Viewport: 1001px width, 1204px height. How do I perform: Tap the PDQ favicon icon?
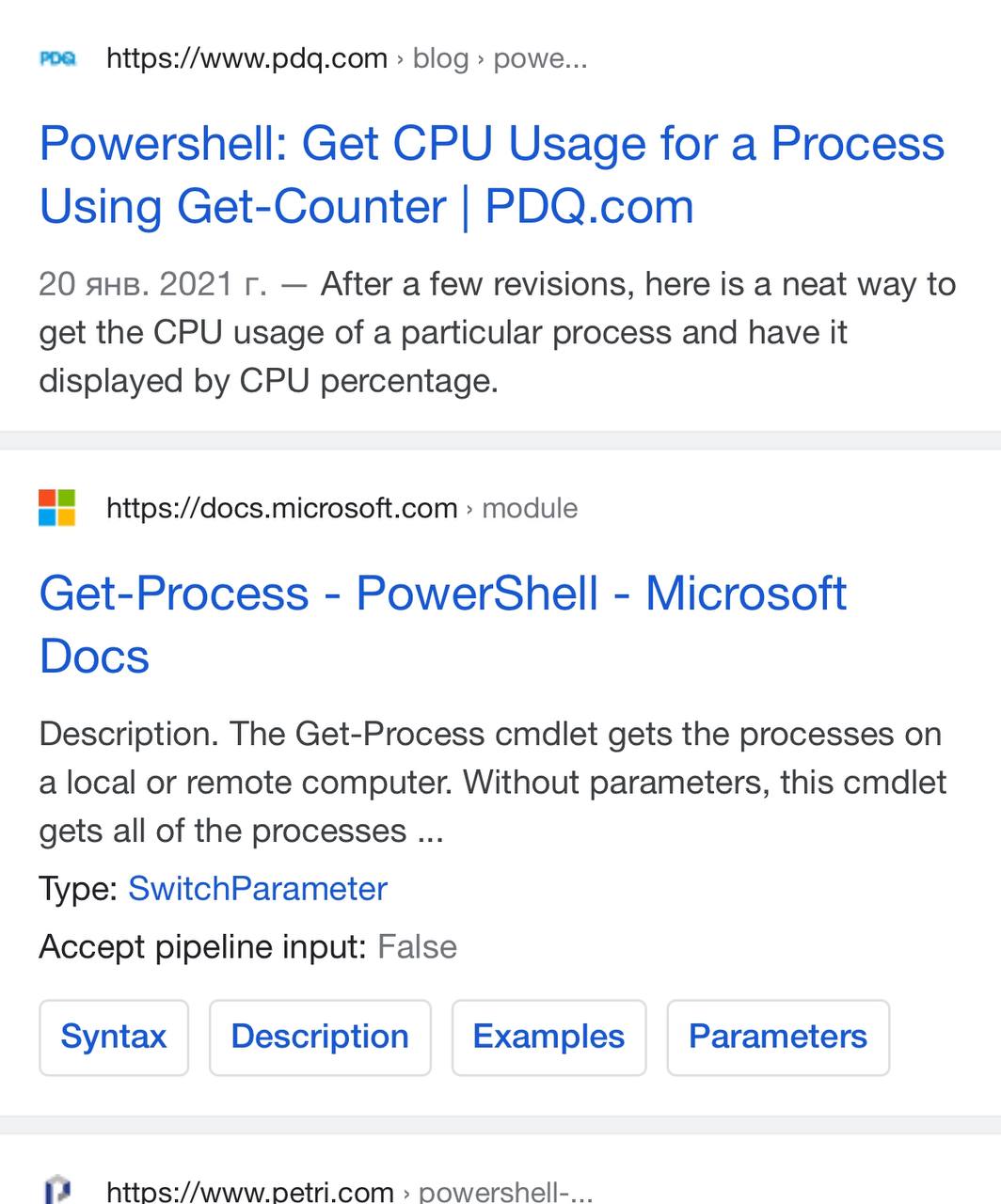(x=57, y=58)
